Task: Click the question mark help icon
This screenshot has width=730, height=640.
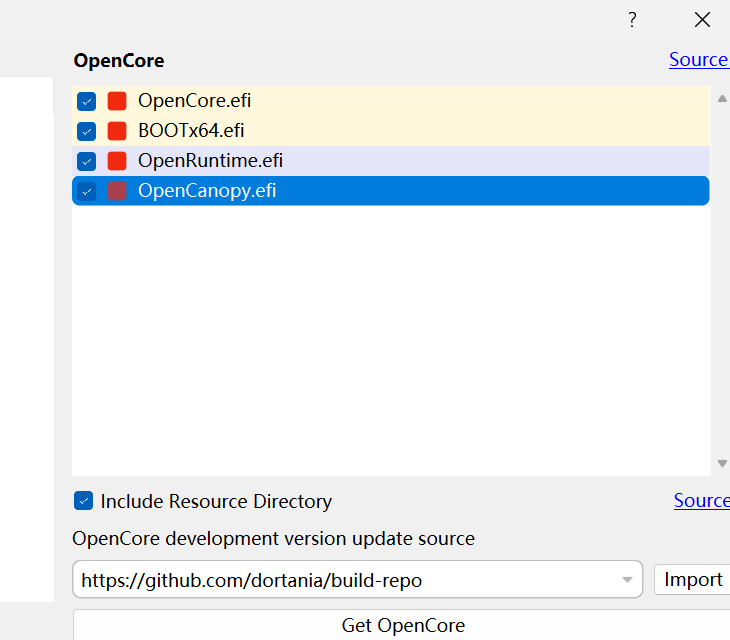Action: pyautogui.click(x=632, y=20)
